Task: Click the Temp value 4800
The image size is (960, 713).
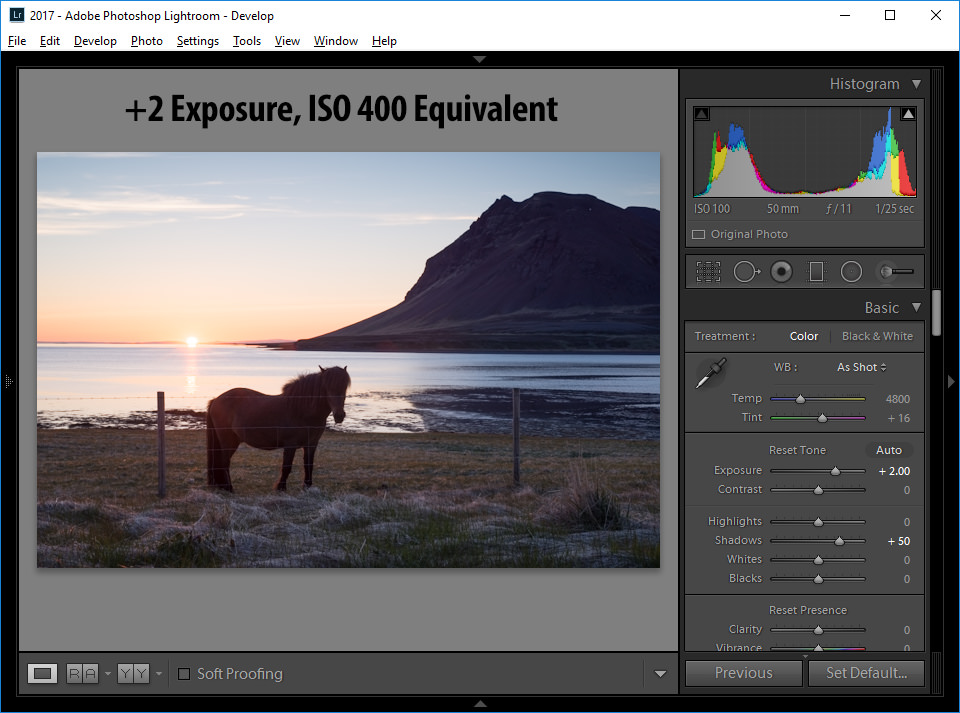Action: pyautogui.click(x=898, y=399)
